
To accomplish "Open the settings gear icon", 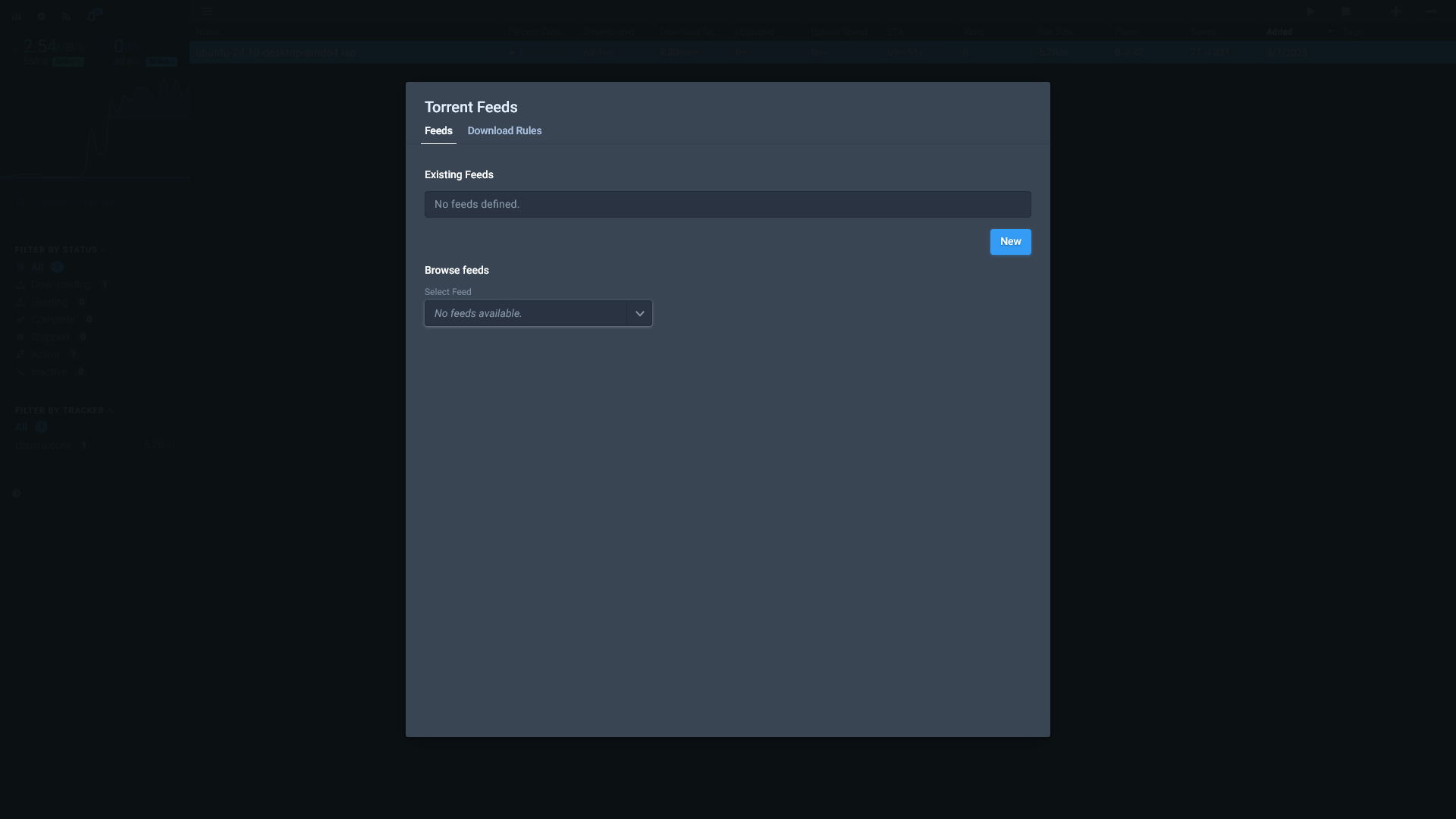I will point(42,16).
